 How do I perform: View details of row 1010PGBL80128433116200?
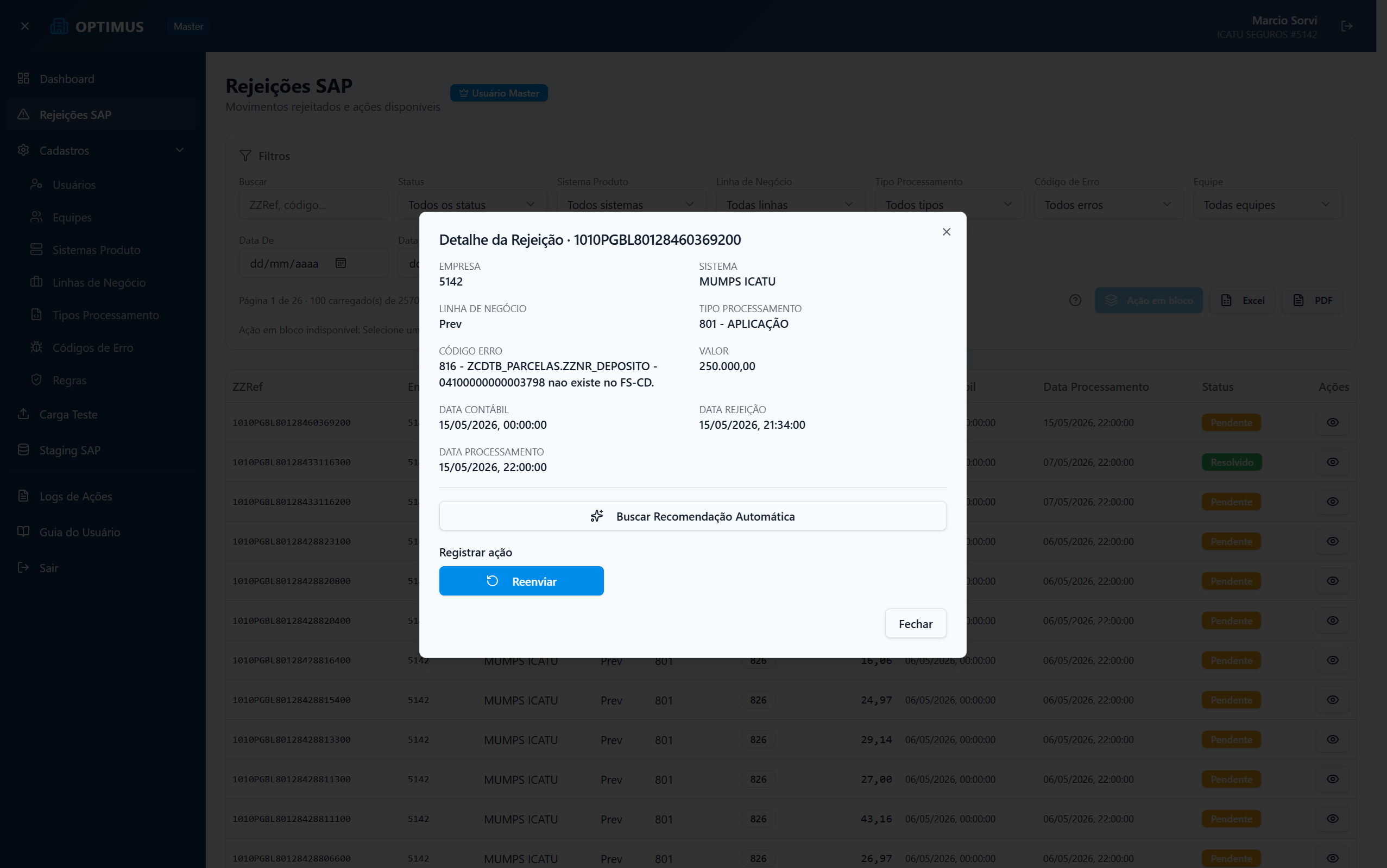click(1333, 502)
